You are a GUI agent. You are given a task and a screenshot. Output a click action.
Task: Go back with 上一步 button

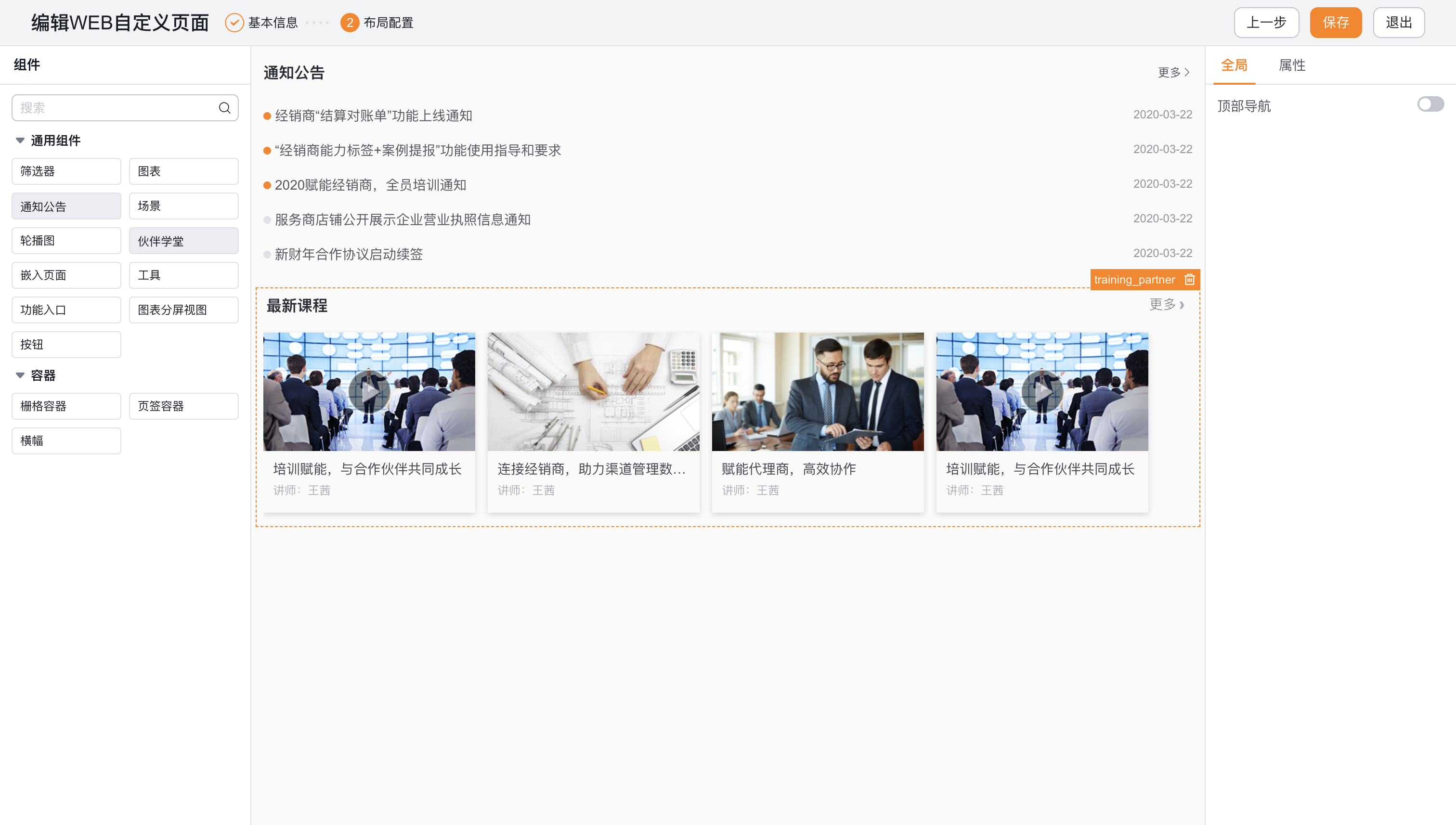[x=1266, y=23]
